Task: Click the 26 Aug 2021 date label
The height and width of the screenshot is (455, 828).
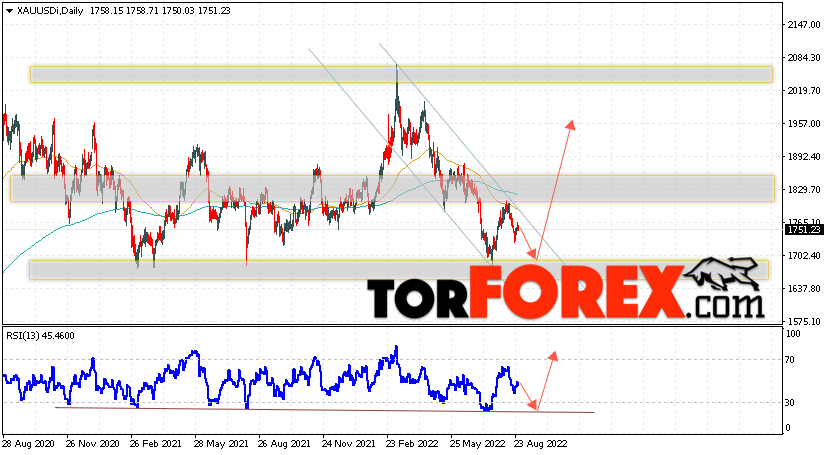Action: tap(284, 444)
